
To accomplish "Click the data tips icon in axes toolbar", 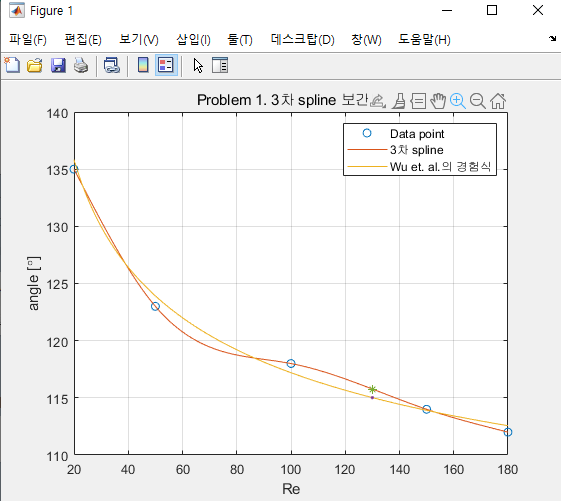I will [418, 101].
